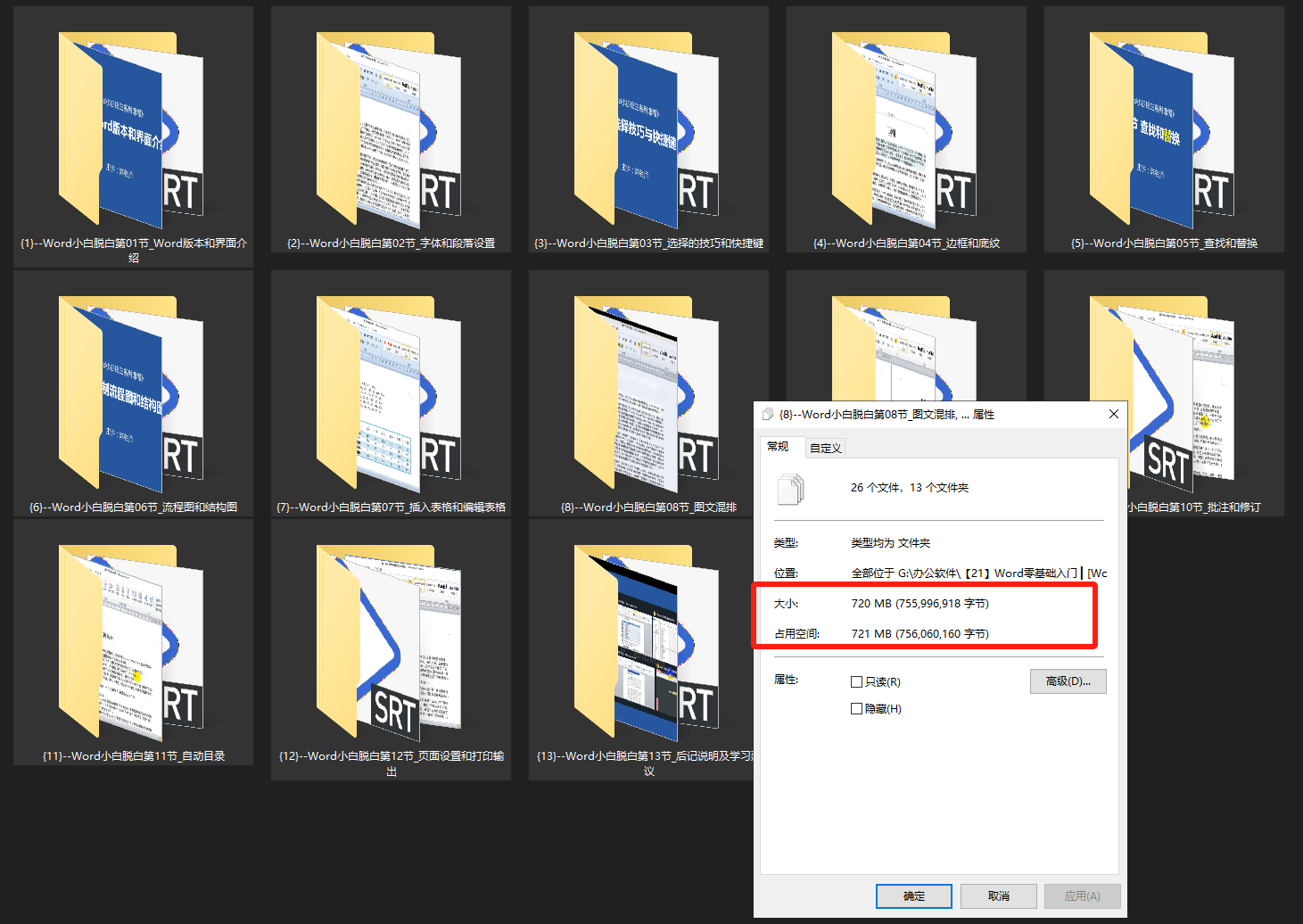Viewport: 1303px width, 924px height.
Task: Click label {8}--Word小白脱白第08节_图文混排
Action: click(x=648, y=507)
